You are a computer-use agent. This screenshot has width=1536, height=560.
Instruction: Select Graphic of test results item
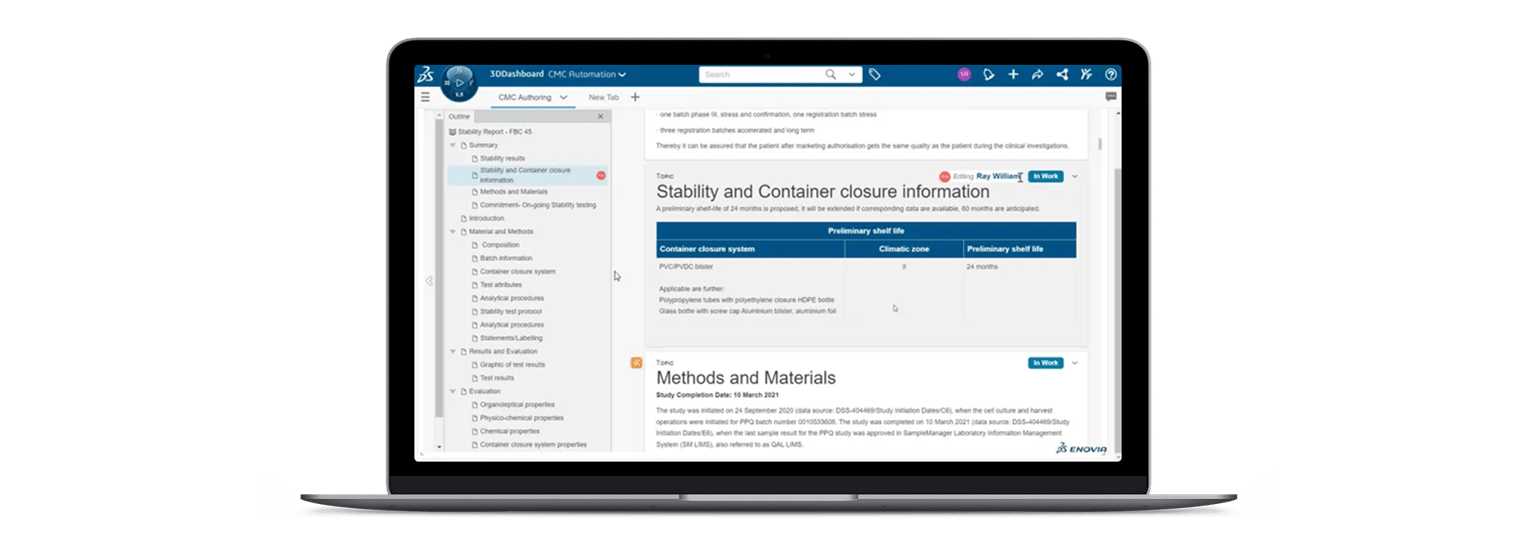tap(513, 365)
